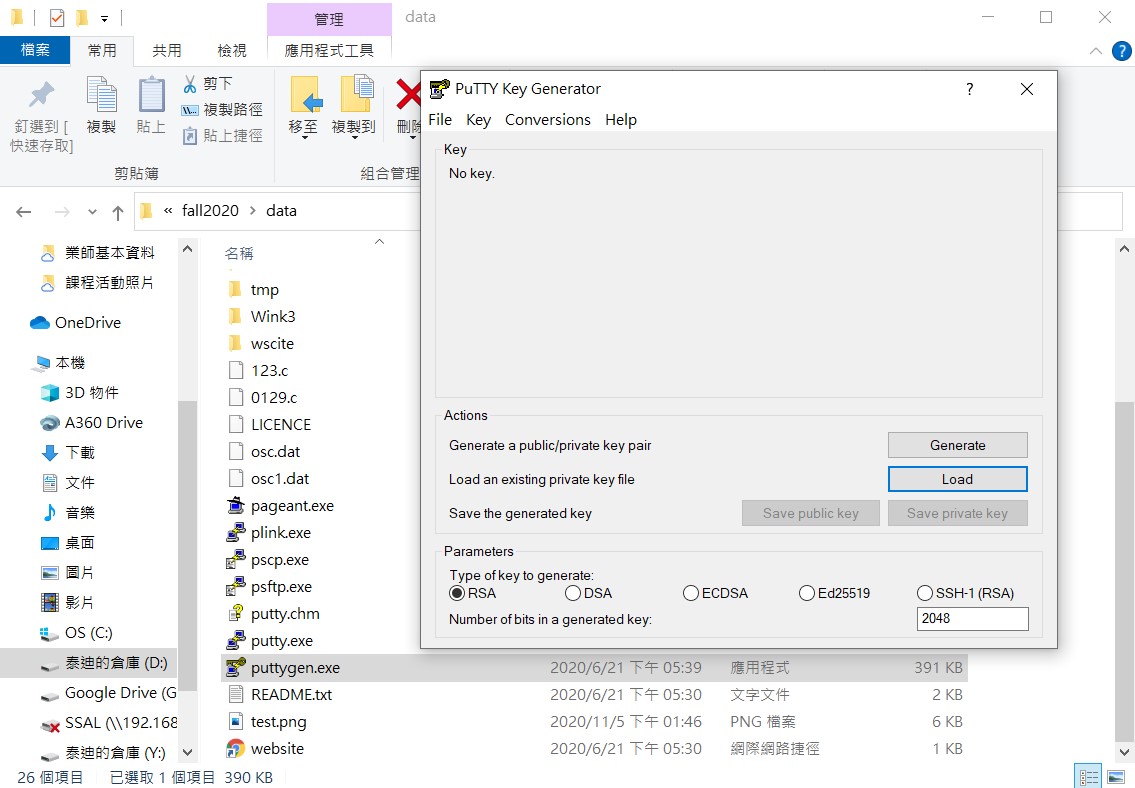
Task: Collapse the ribbon with the chevron
Action: tap(1096, 51)
